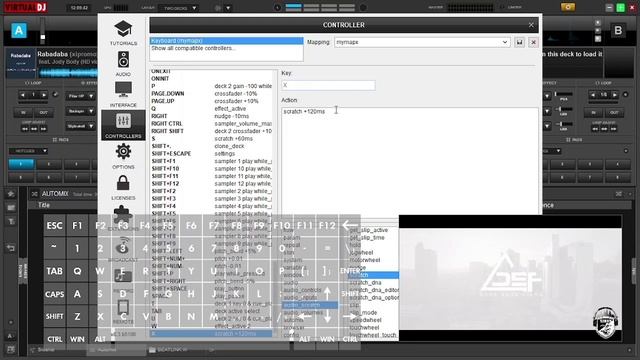640x360 pixels.
Task: Select the SHIFT+F12 sampler 12 row
Action: [x=211, y=184]
